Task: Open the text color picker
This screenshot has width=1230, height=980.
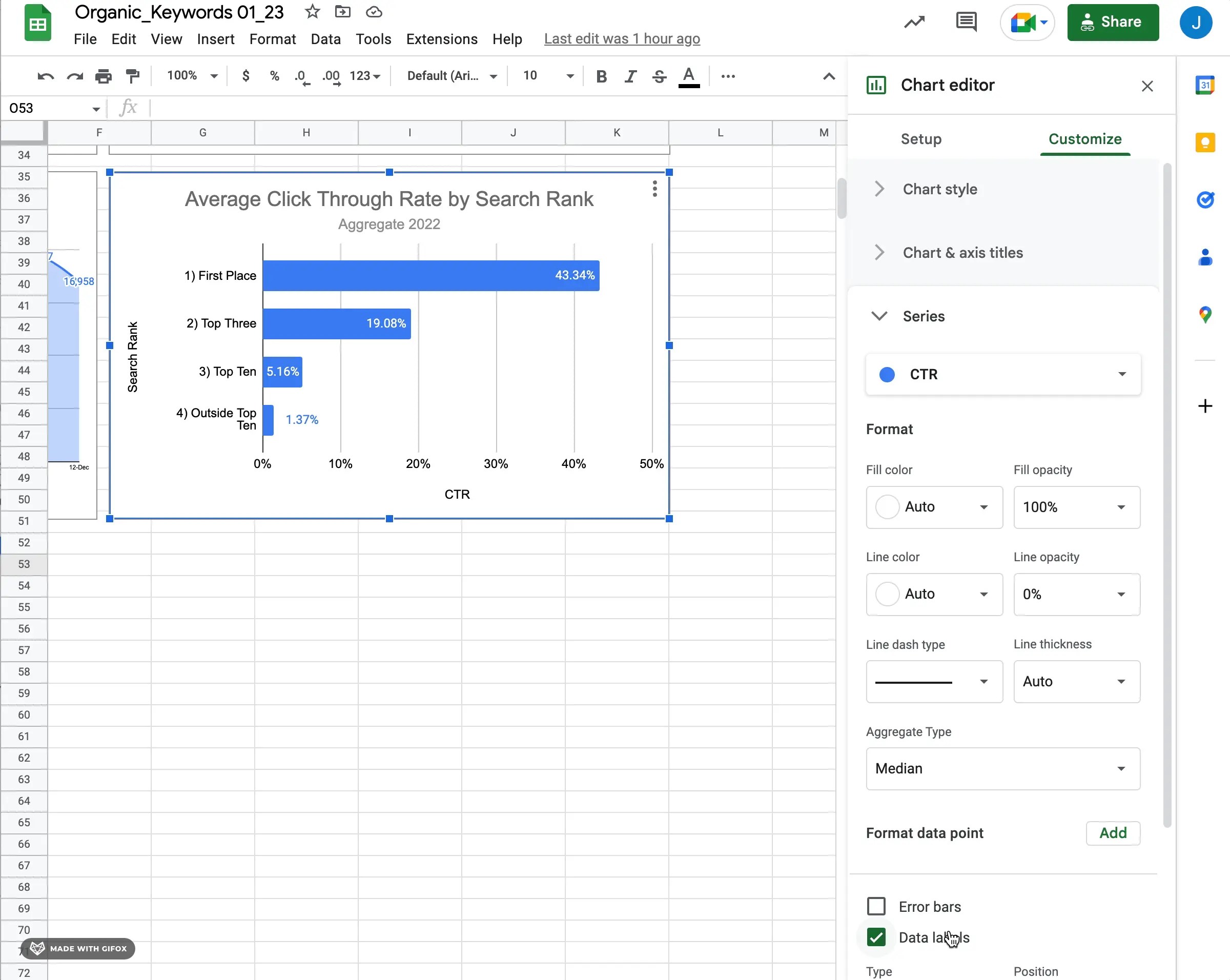Action: (x=689, y=76)
